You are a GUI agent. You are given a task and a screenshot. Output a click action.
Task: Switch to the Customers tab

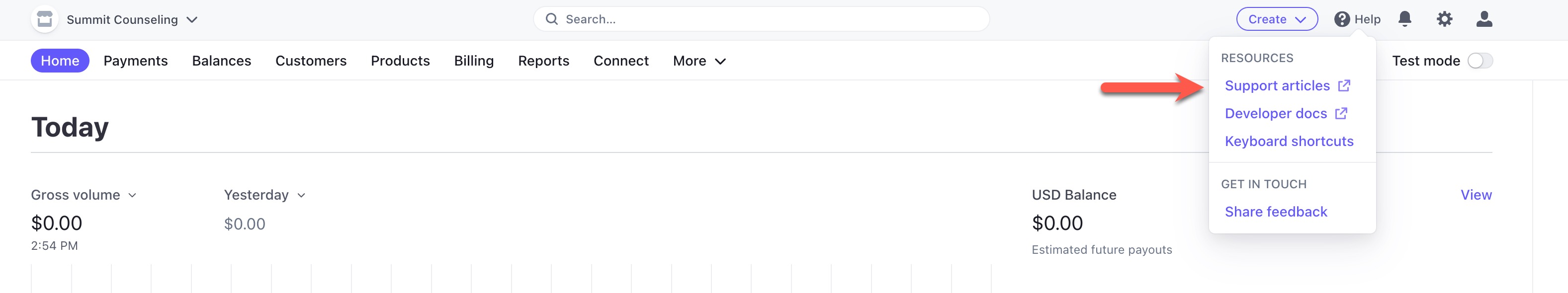pos(310,61)
